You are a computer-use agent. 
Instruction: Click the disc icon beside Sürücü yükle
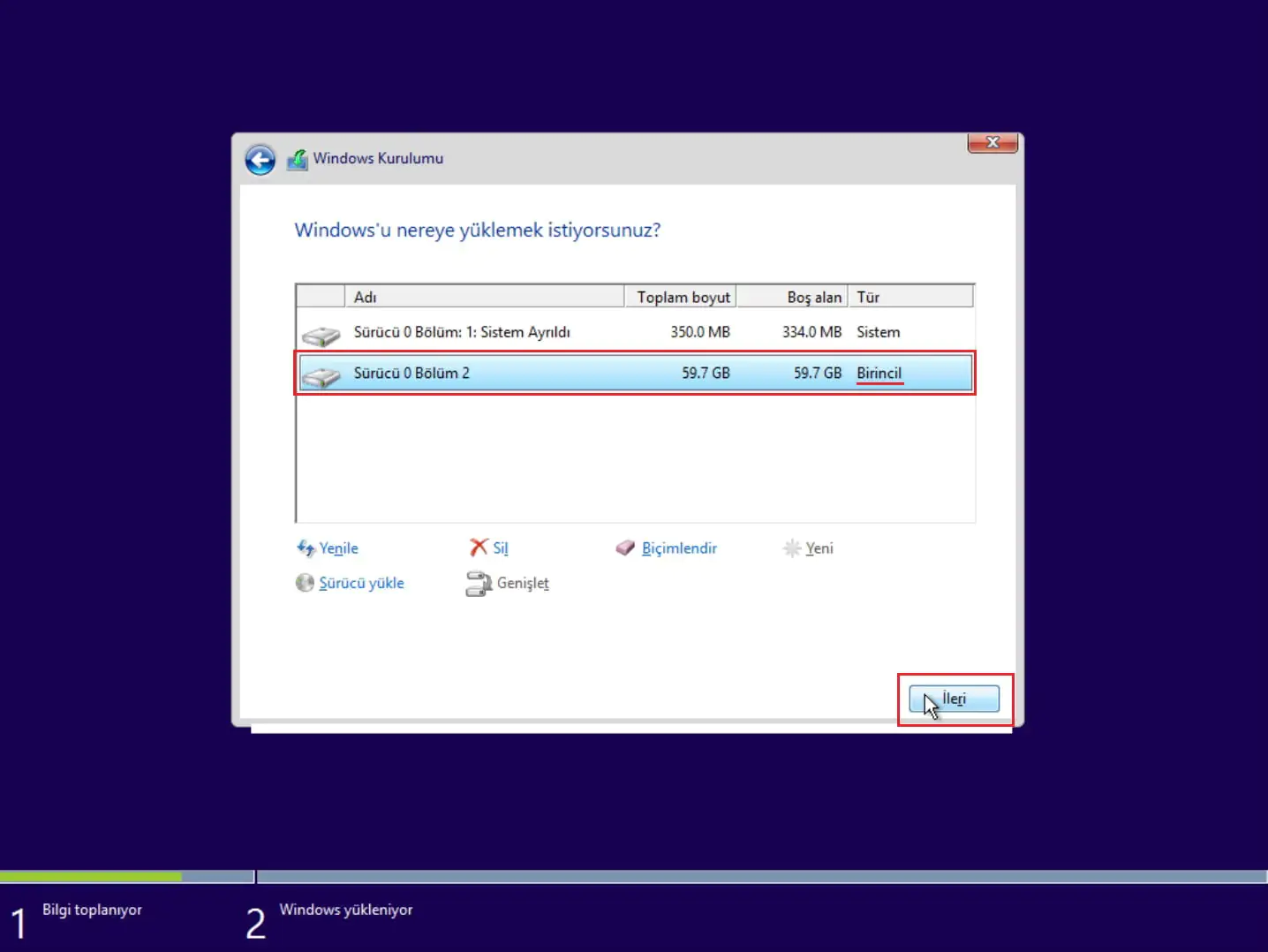pos(305,583)
